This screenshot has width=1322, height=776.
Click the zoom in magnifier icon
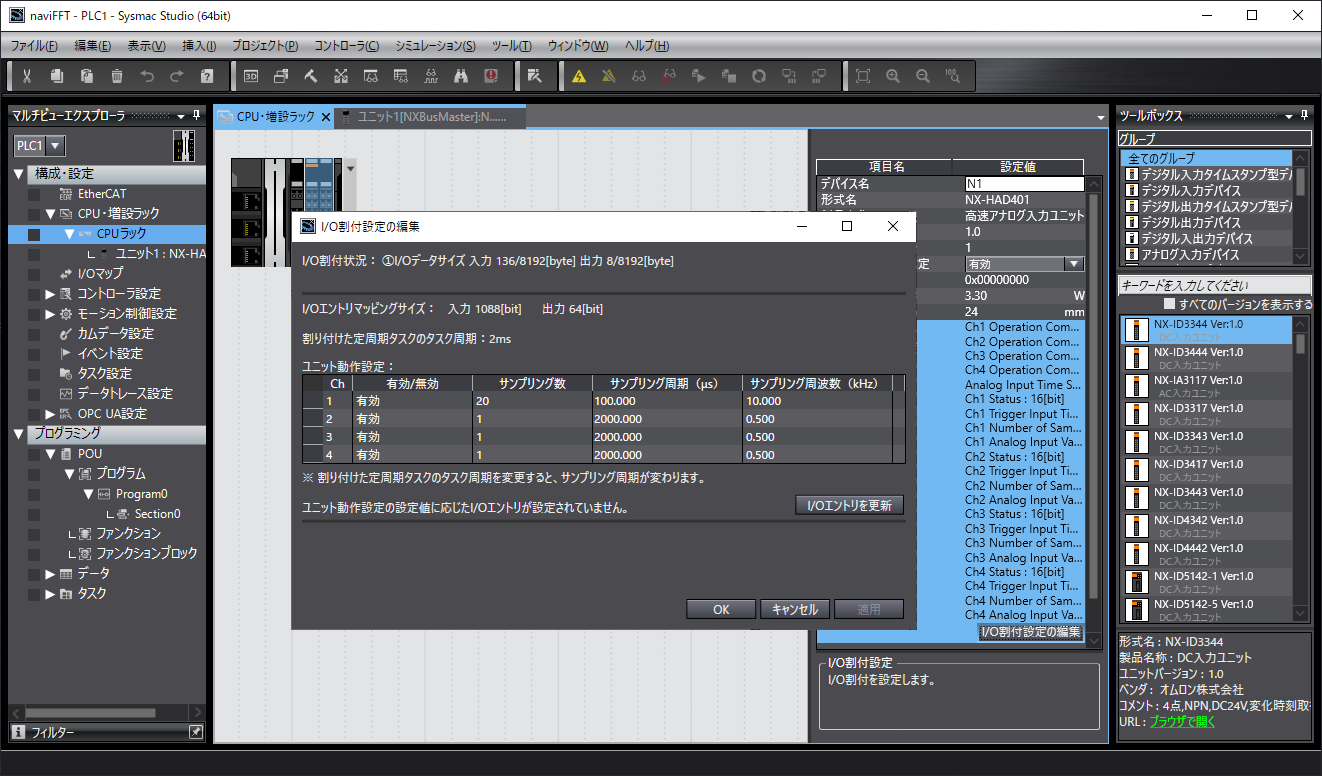click(893, 76)
